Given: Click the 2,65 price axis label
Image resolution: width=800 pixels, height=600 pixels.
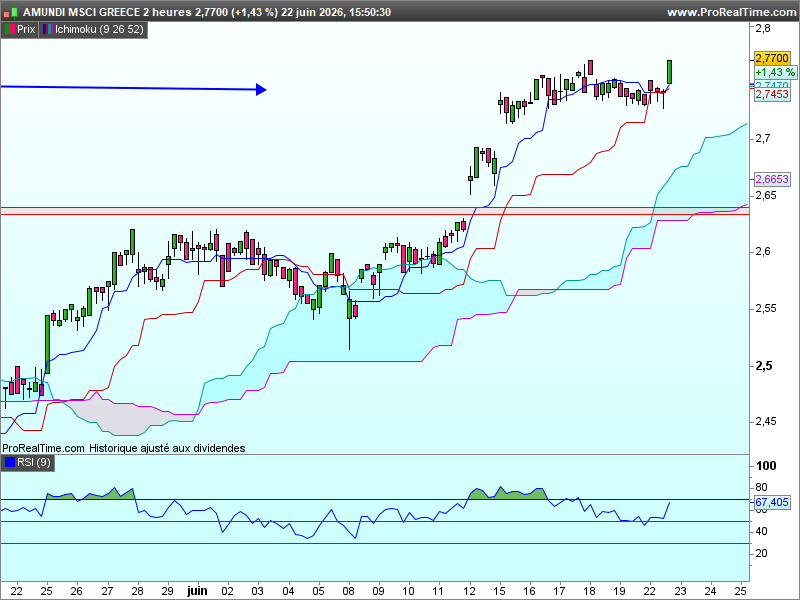Looking at the screenshot, I should [x=766, y=195].
